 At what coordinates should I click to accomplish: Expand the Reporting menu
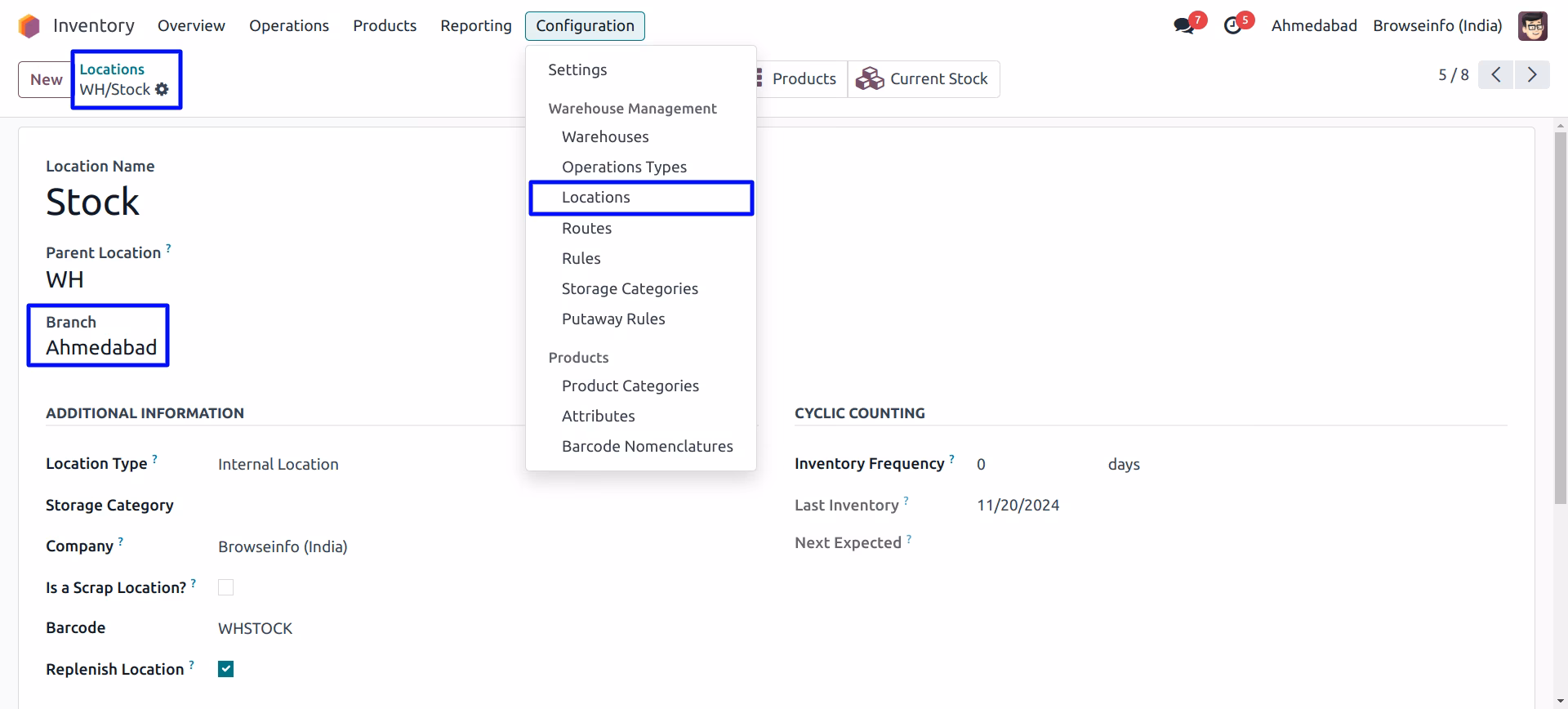coord(476,26)
